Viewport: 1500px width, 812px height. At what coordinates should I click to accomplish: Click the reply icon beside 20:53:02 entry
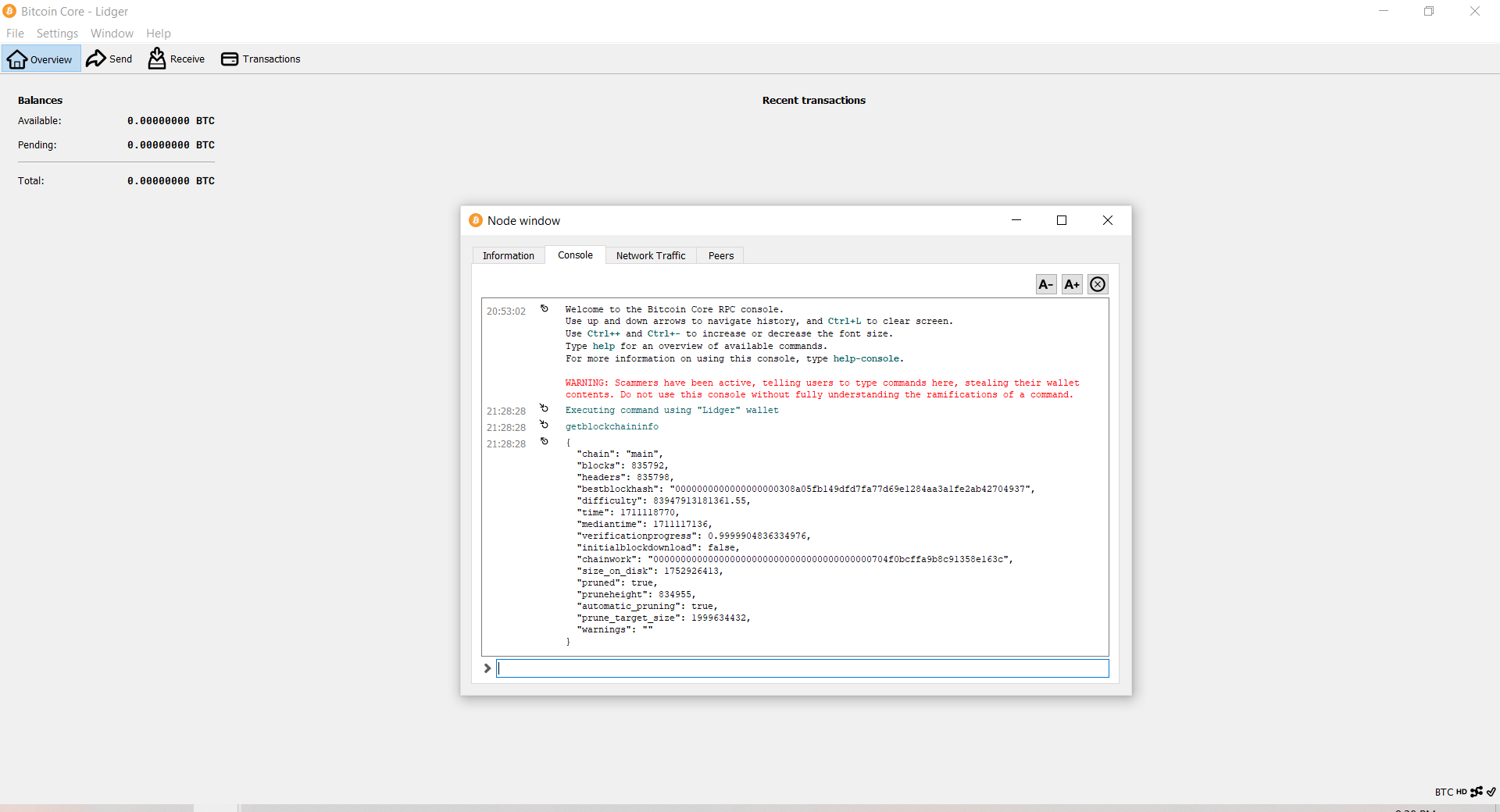coord(545,309)
